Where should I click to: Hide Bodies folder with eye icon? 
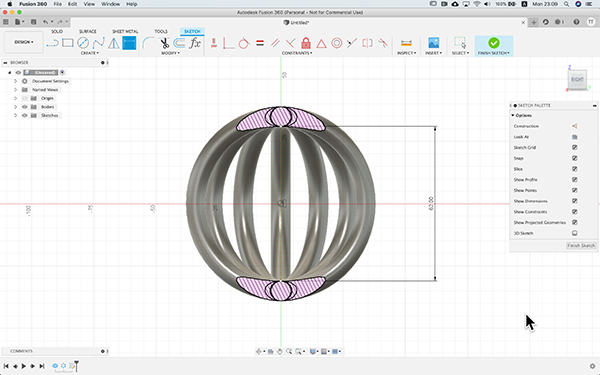click(25, 107)
